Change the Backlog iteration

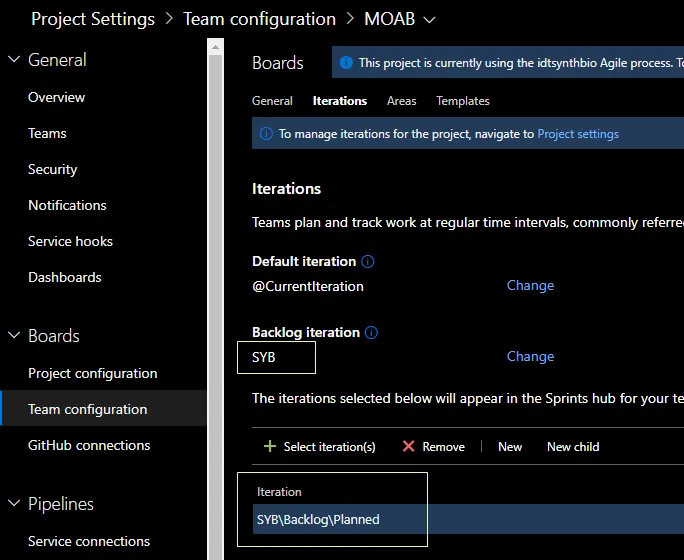(530, 357)
